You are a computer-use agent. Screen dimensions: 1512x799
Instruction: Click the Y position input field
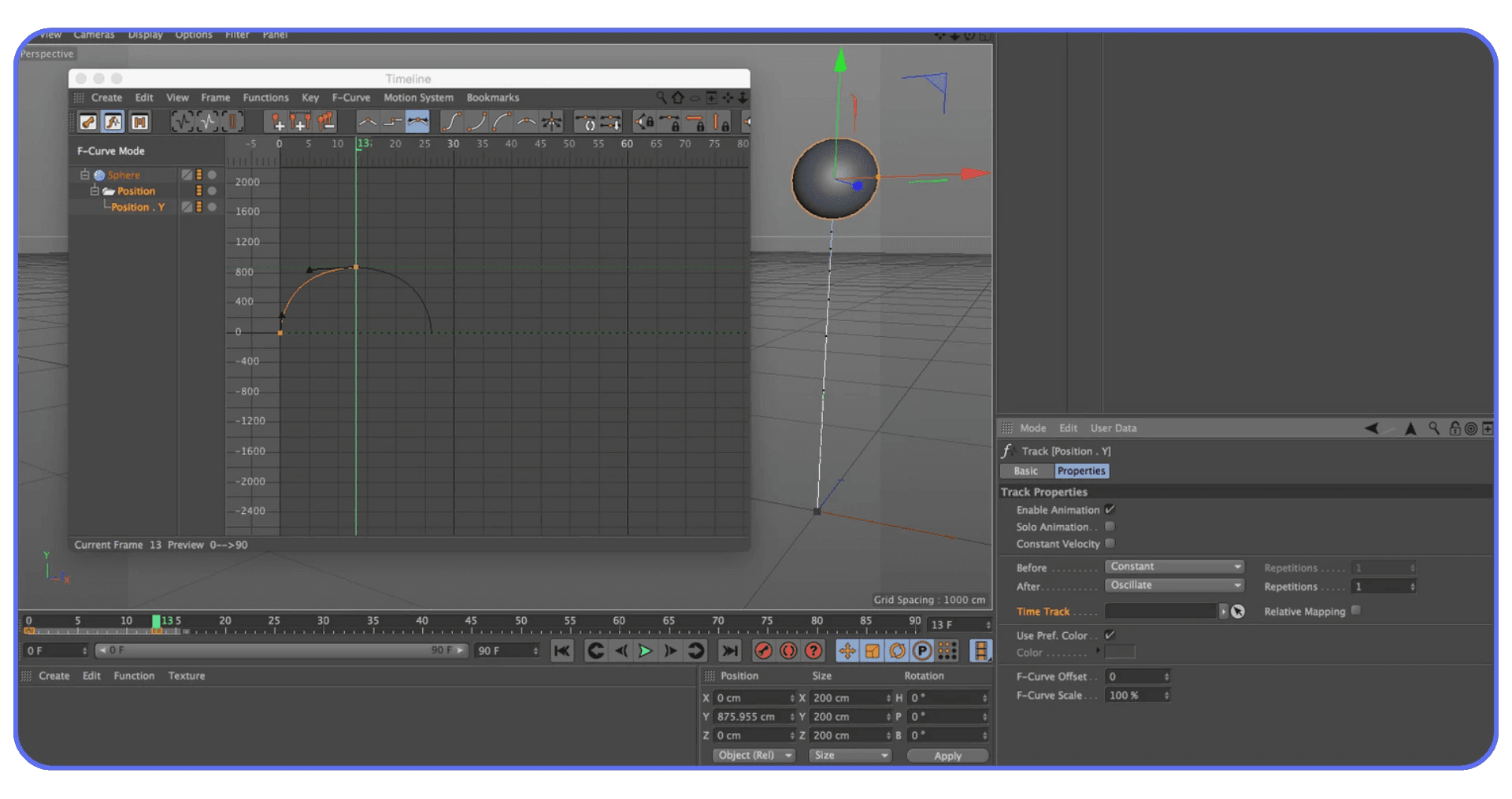752,716
